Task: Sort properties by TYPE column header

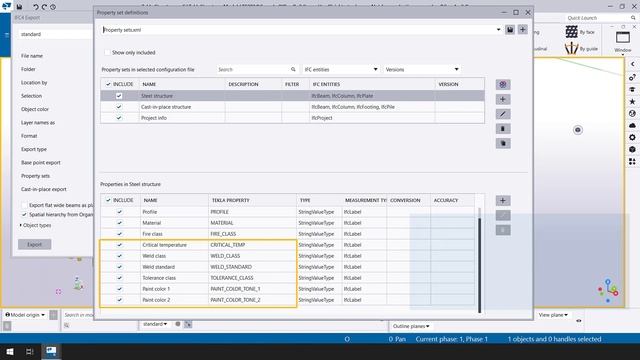Action: click(320, 200)
